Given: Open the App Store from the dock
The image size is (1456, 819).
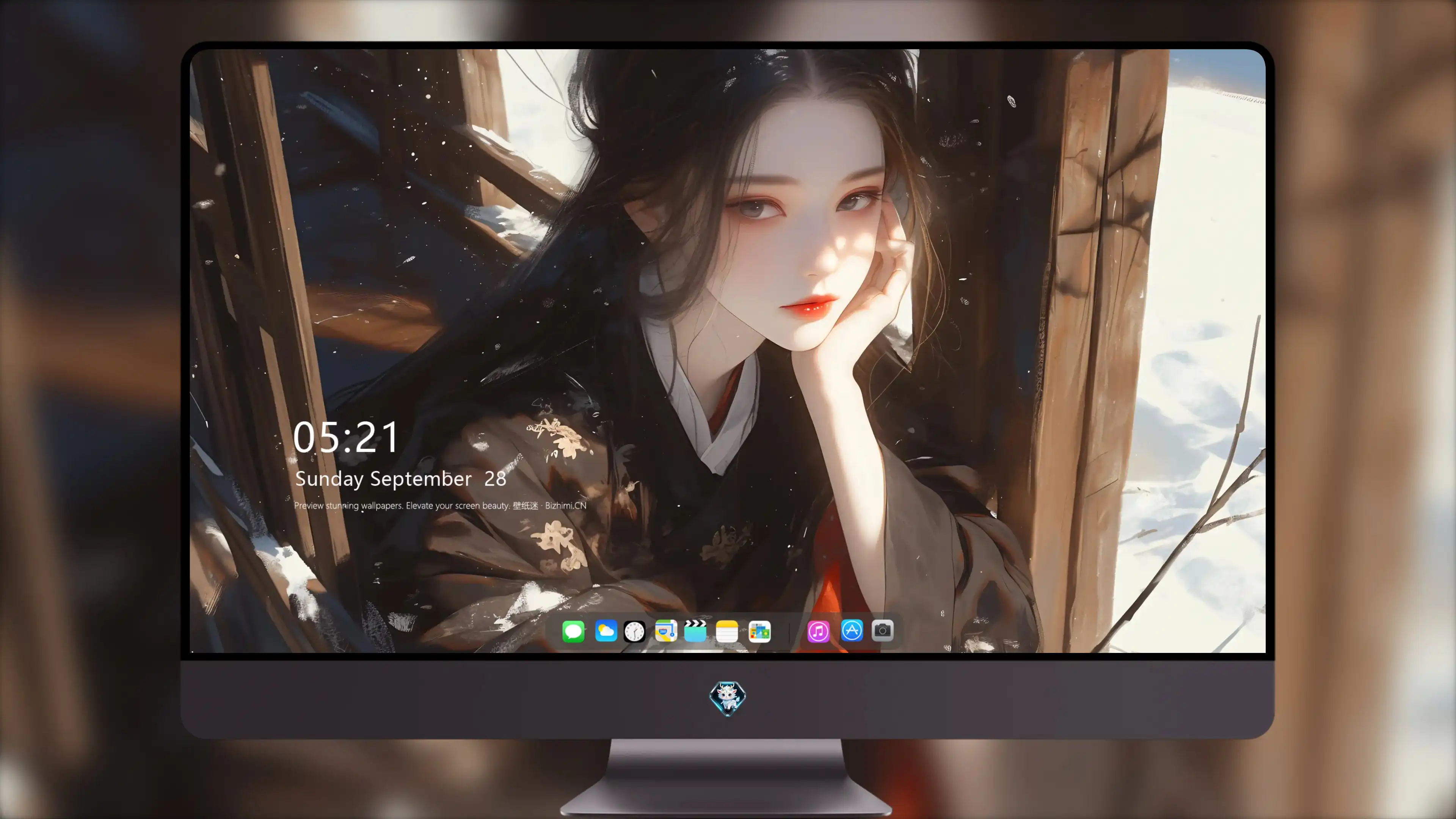Looking at the screenshot, I should click(852, 630).
